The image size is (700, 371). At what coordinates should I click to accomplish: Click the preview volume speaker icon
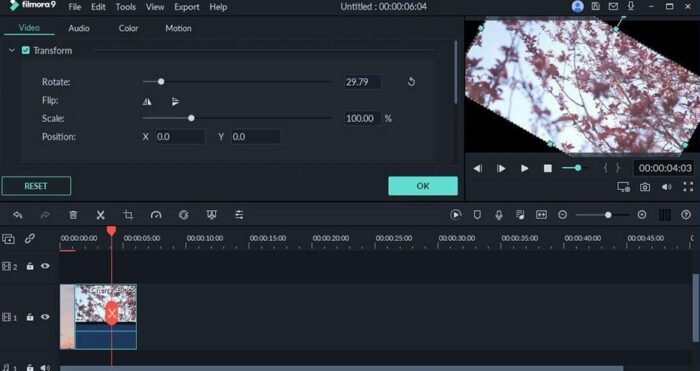pos(667,187)
